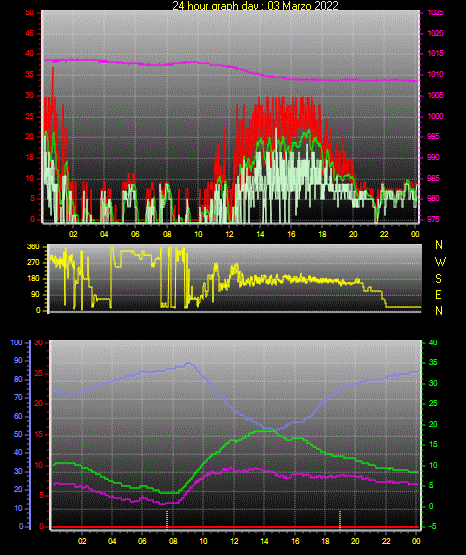Click the blue humidity curve peak
466x555 pixels.
point(188,363)
